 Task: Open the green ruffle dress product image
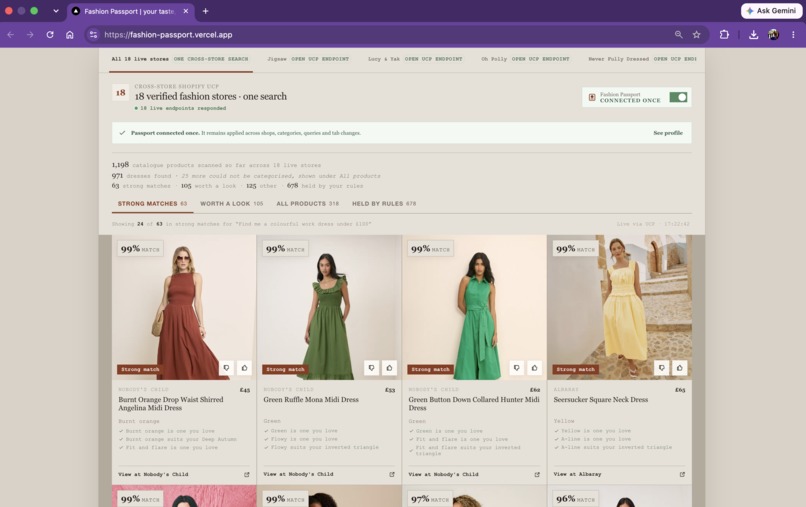[x=329, y=307]
